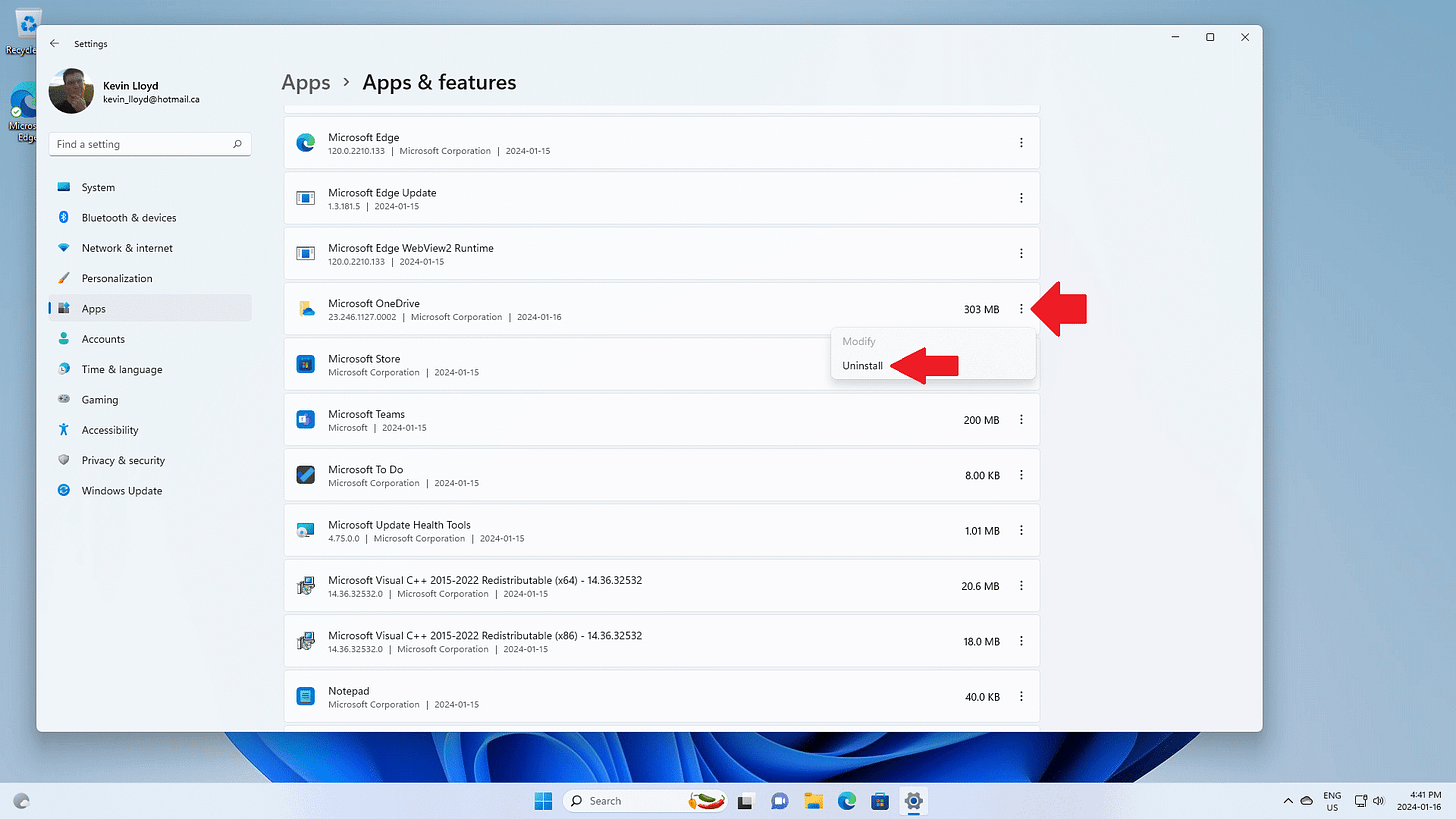
Task: Open more options for Microsoft Edge Update
Action: (x=1021, y=198)
